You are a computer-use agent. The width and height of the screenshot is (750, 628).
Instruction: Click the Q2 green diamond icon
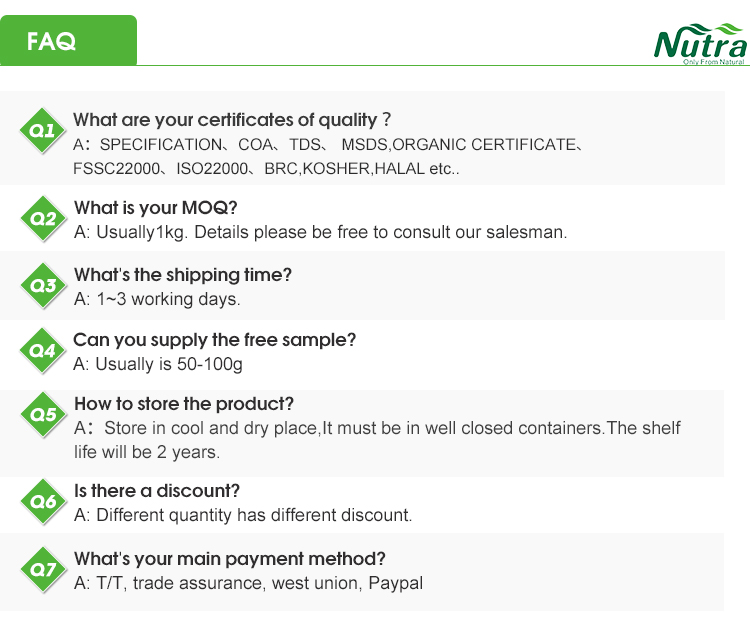42,219
